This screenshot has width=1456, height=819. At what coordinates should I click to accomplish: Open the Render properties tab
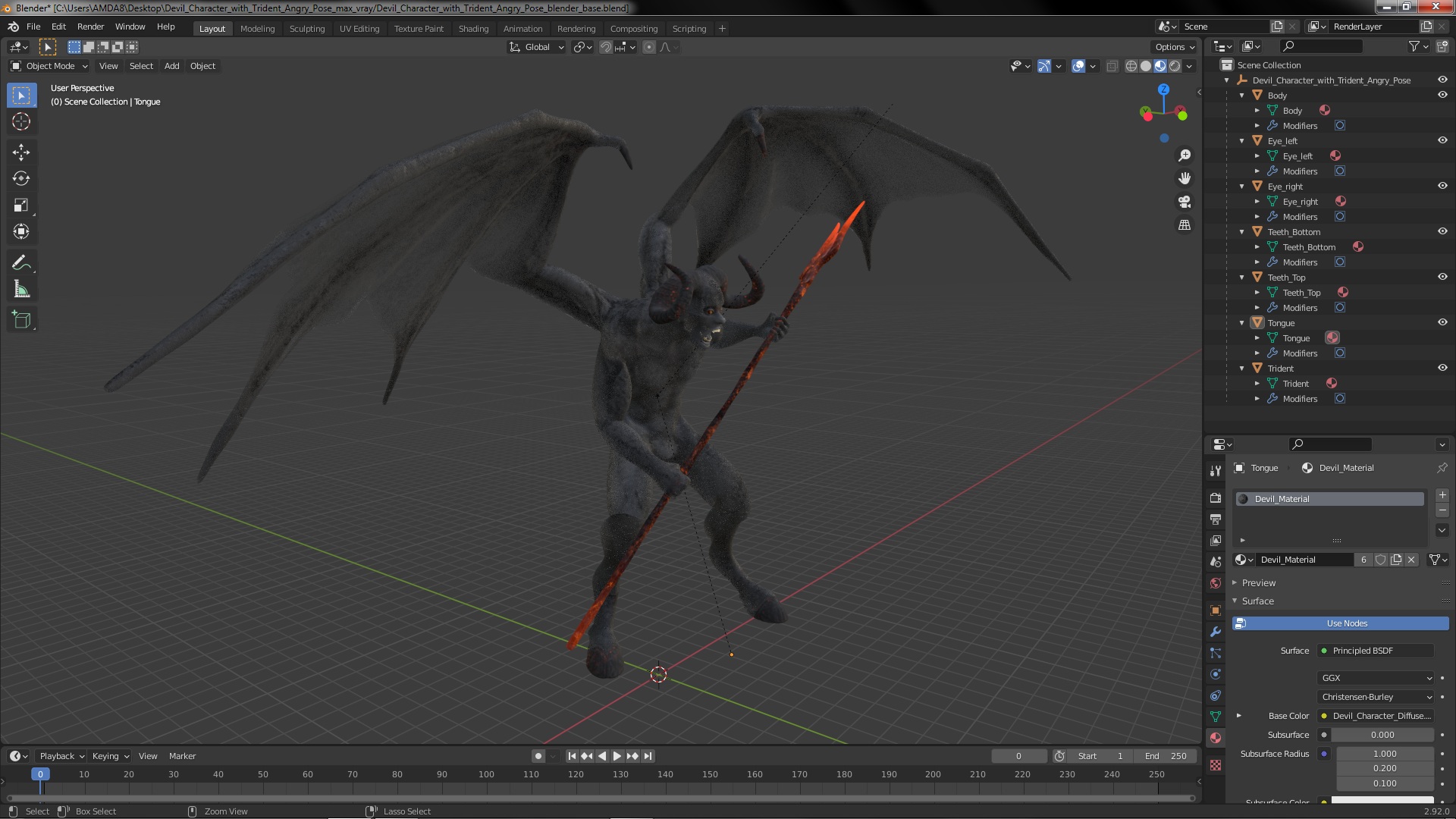[x=1216, y=498]
